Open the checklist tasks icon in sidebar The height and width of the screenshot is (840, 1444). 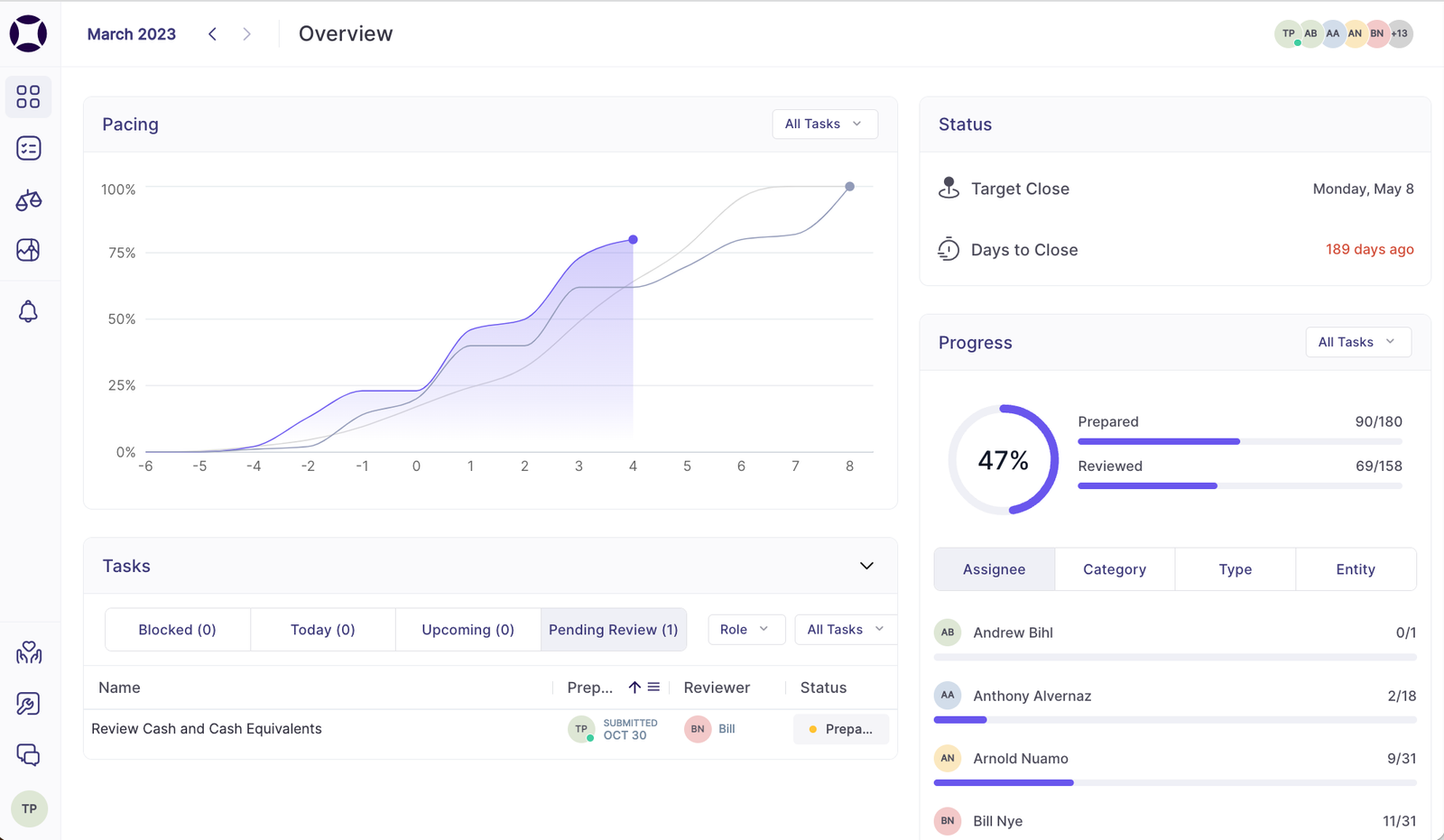(x=28, y=148)
